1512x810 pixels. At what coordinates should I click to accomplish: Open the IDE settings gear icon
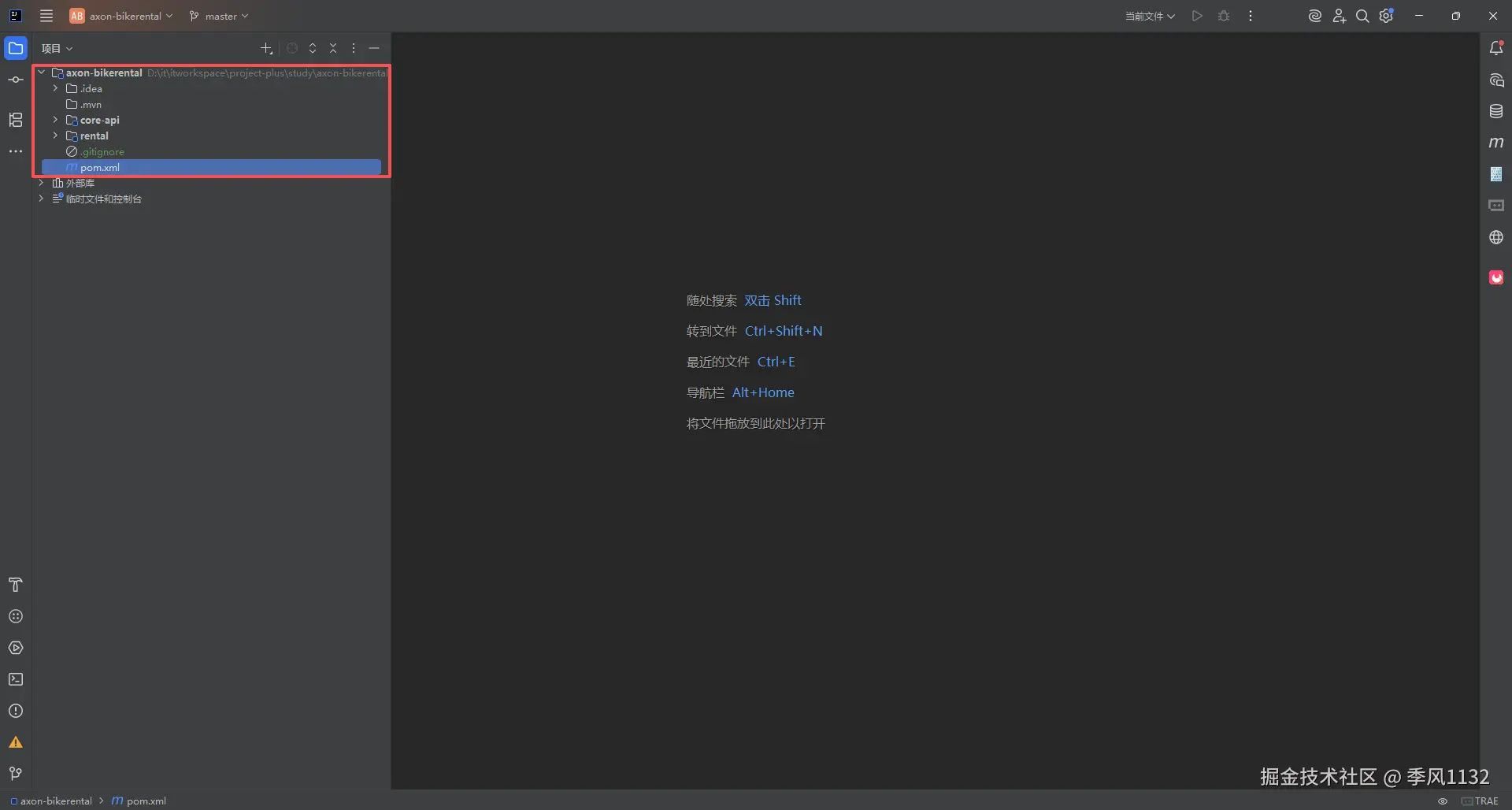[1387, 16]
